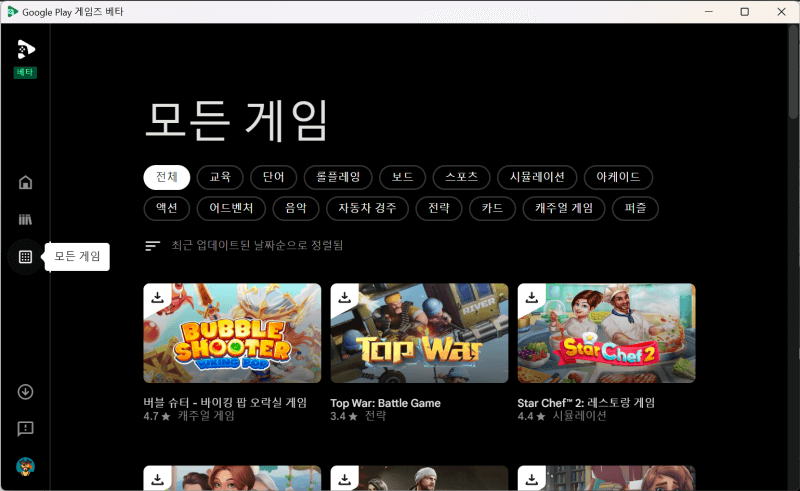
Task: Open the Star Chef 2 game thumbnail
Action: tap(606, 333)
